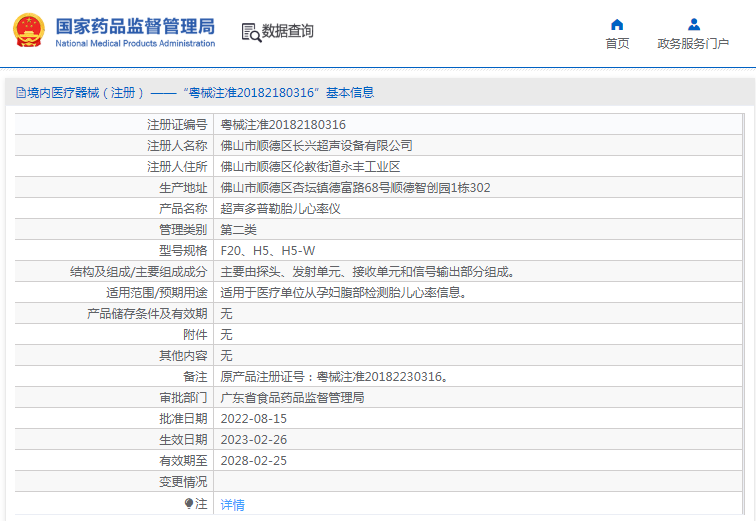This screenshot has width=756, height=521.
Task: Click the 结构及组成/主要组成成分 label
Action: pyautogui.click(x=138, y=272)
